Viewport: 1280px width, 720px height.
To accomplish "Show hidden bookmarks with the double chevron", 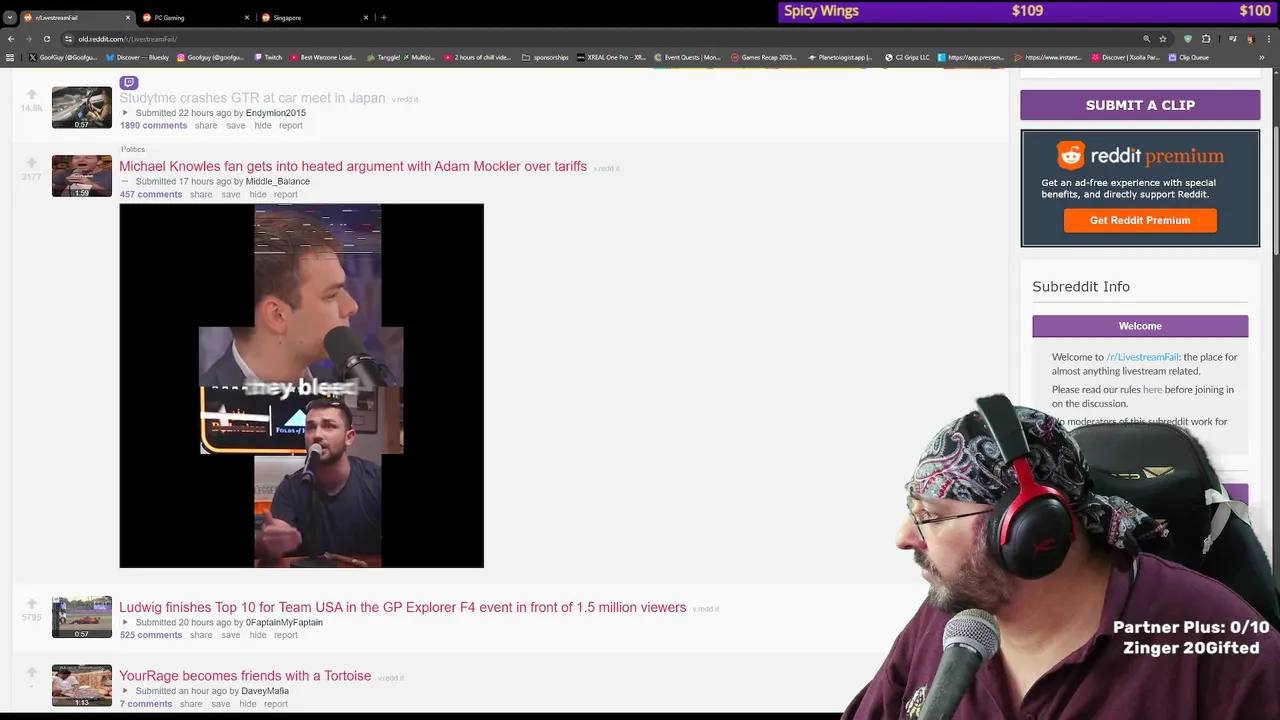I will coord(1262,57).
